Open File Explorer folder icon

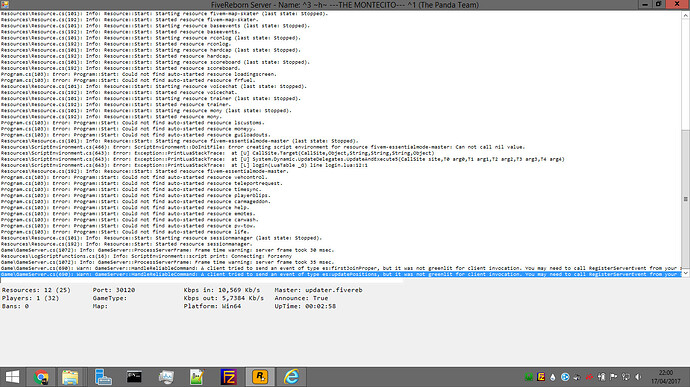coord(70,377)
